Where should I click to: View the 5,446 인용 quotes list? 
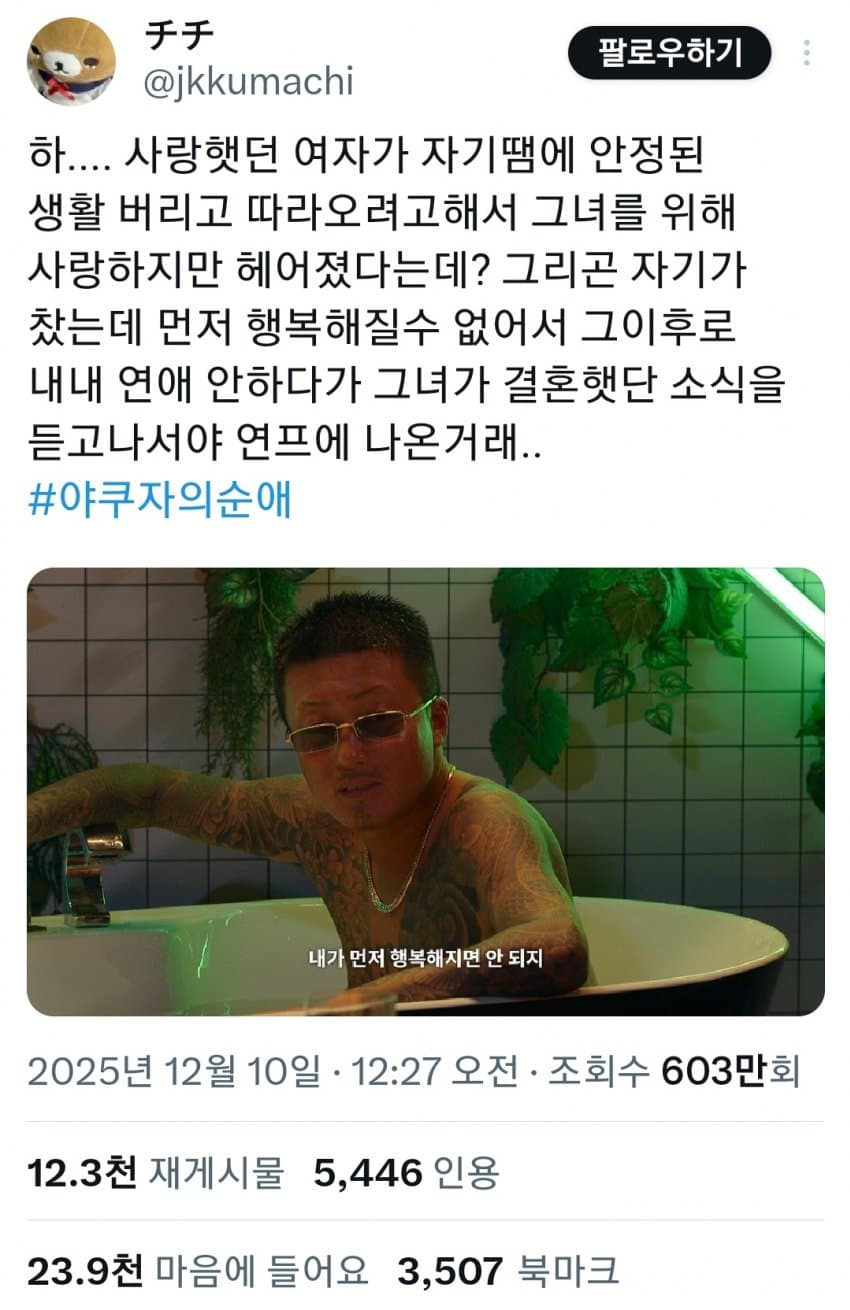(406, 1172)
